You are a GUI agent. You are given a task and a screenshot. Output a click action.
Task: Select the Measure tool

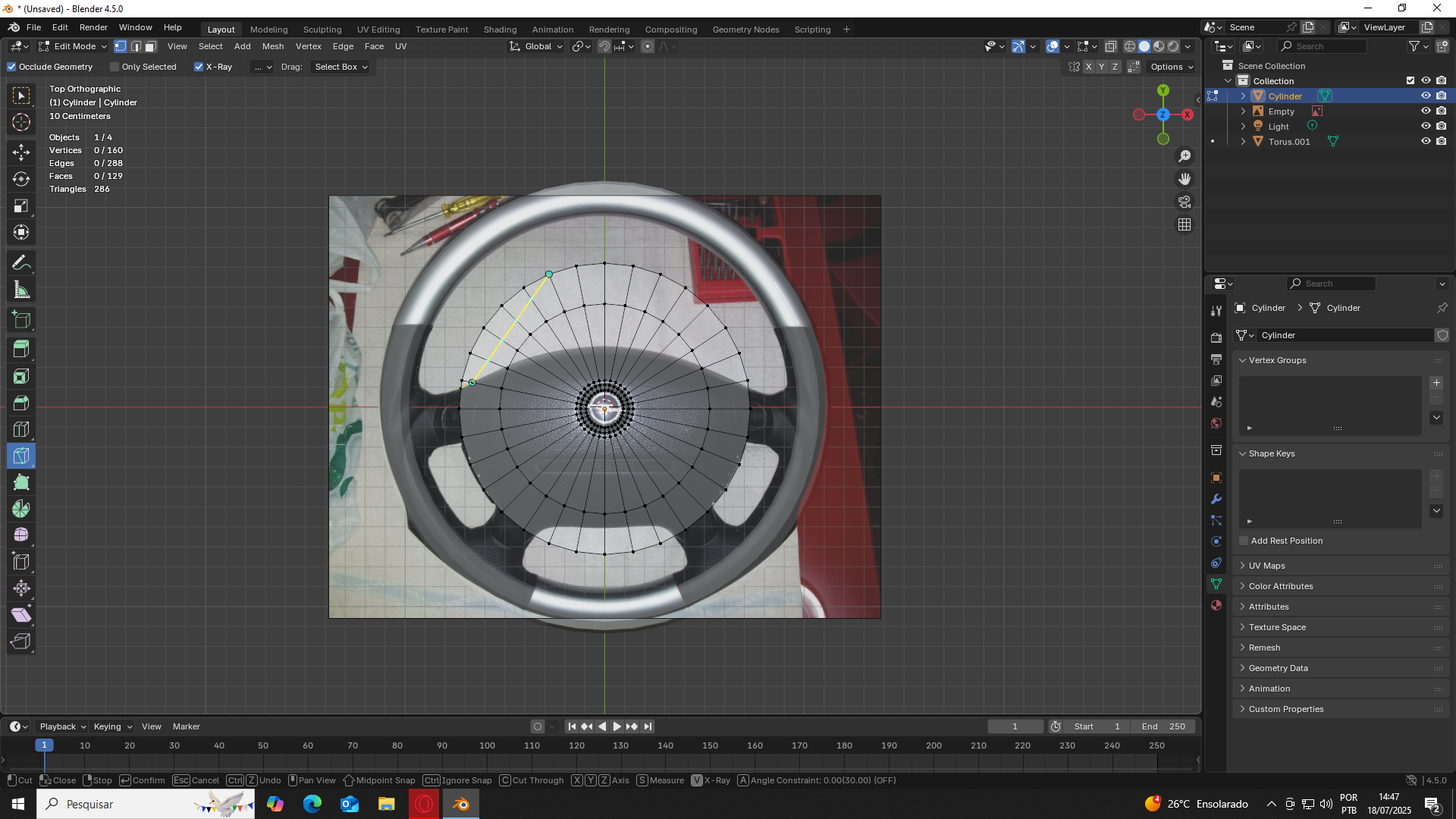pyautogui.click(x=21, y=290)
